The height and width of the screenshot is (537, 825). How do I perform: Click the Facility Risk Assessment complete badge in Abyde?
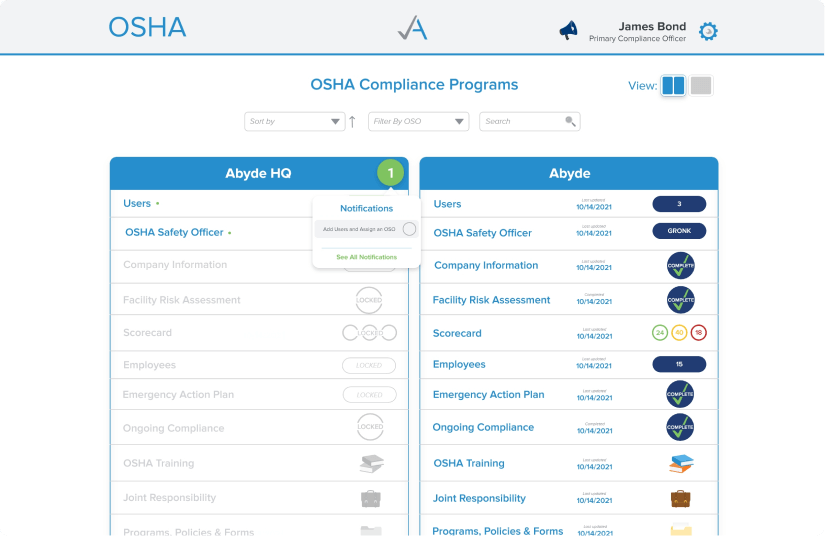tap(680, 300)
